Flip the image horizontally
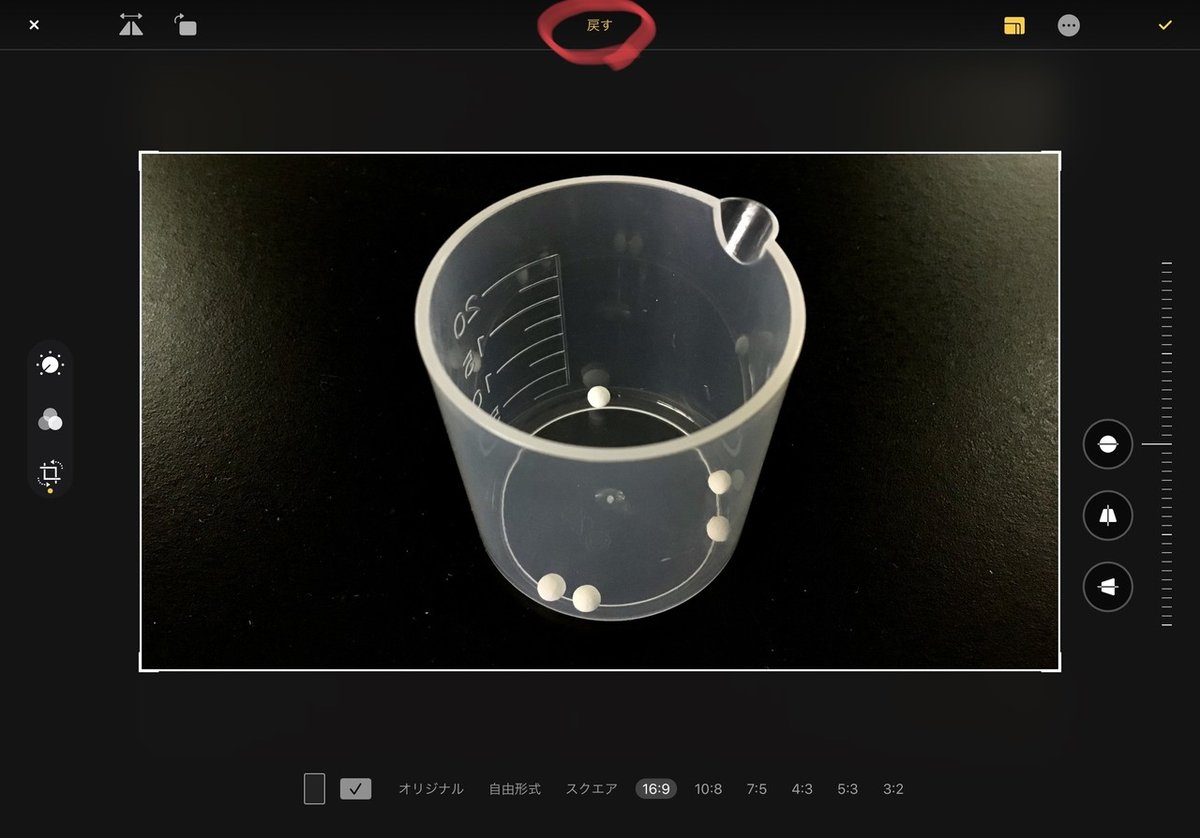 pyautogui.click(x=131, y=25)
